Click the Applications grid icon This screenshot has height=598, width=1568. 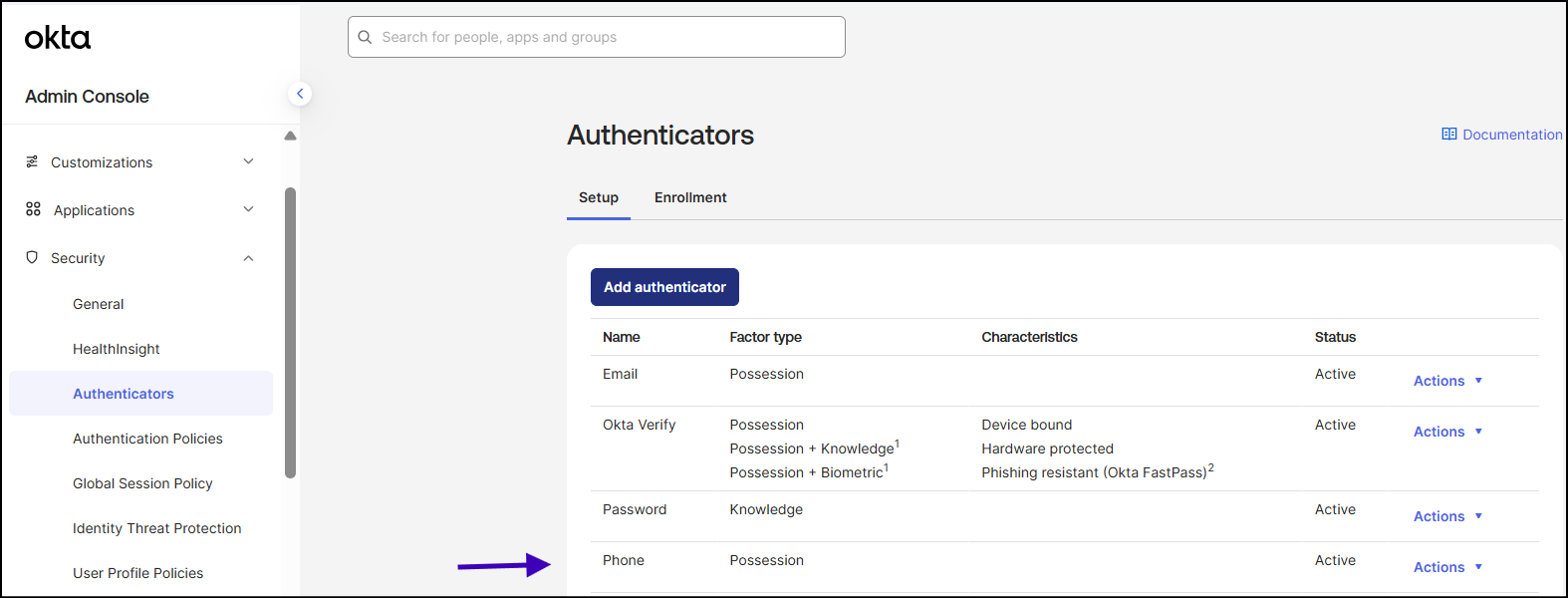tap(33, 209)
